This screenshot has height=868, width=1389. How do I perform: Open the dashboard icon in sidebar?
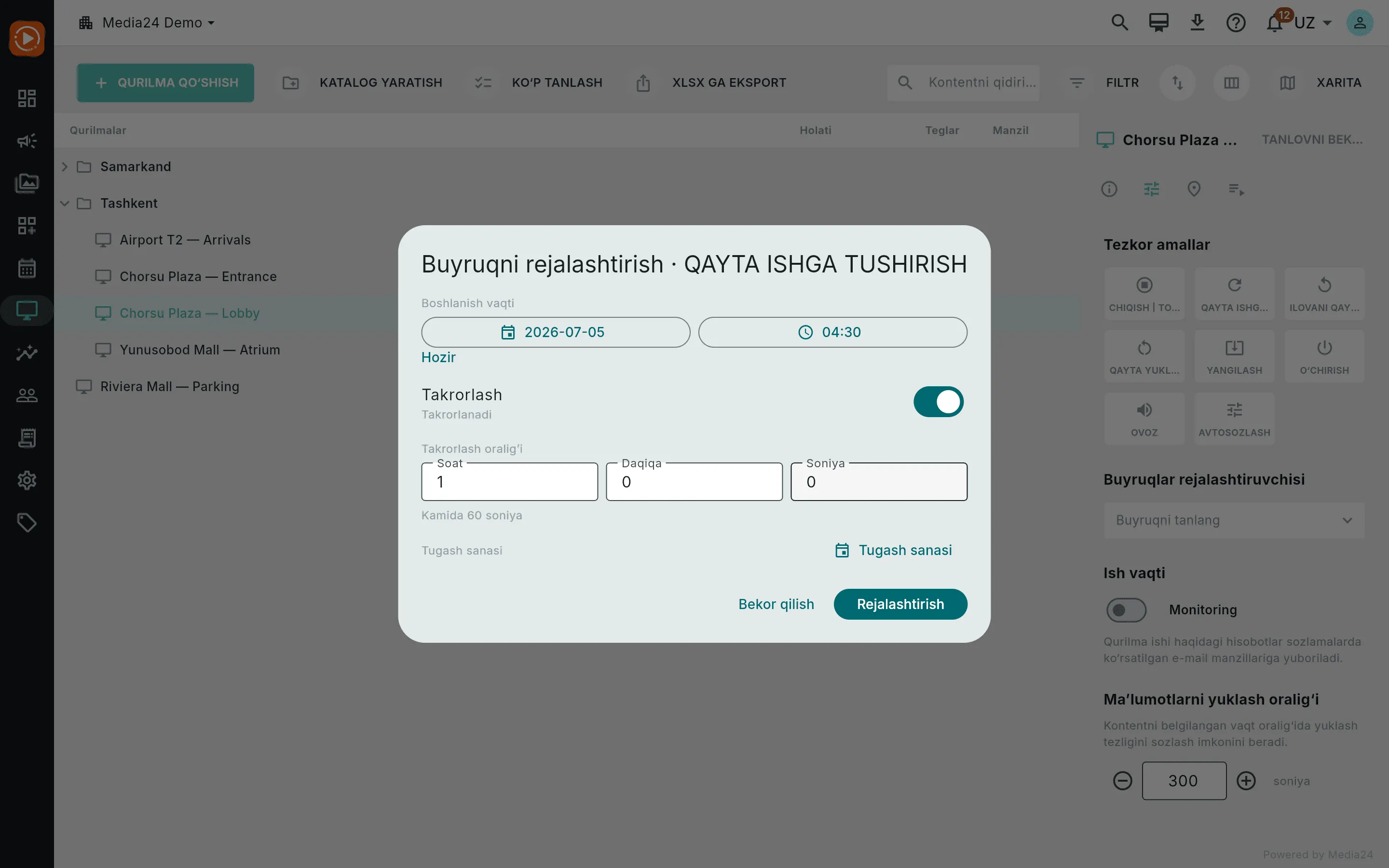27,98
